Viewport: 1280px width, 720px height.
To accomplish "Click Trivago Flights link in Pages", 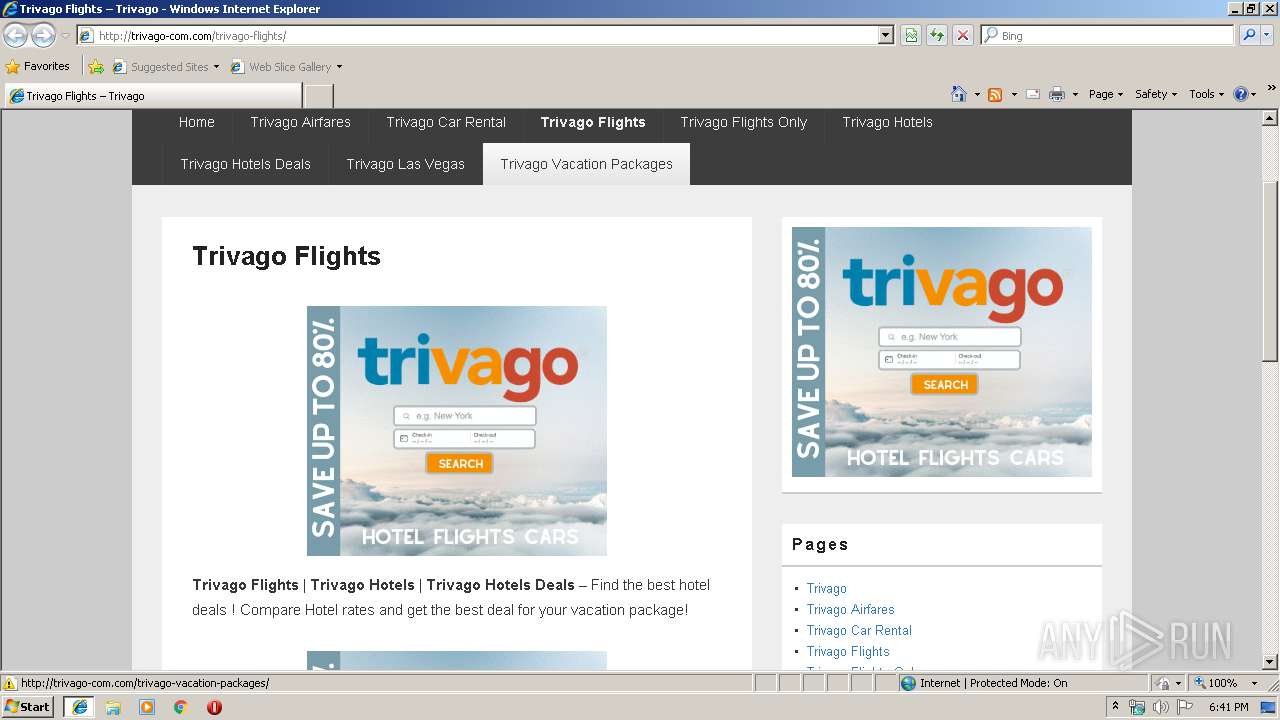I will (848, 651).
